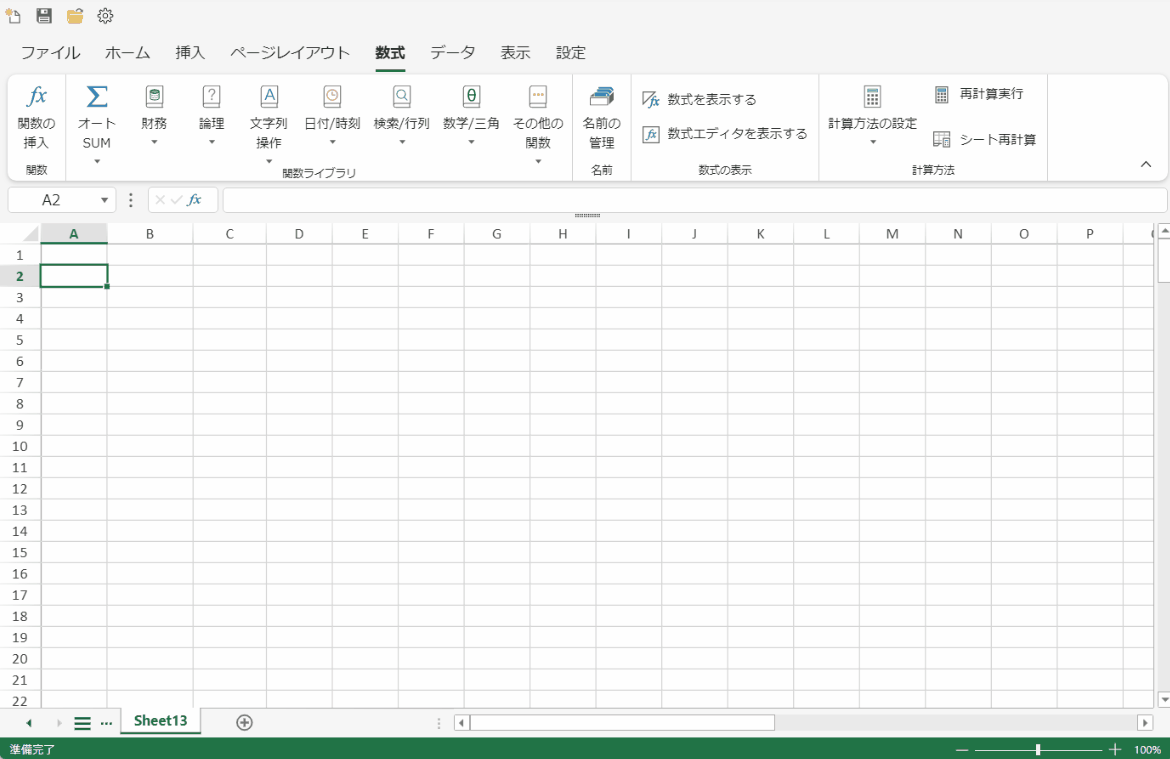
Task: Expand the 文字列操作 dropdown arrow
Action: point(269,161)
